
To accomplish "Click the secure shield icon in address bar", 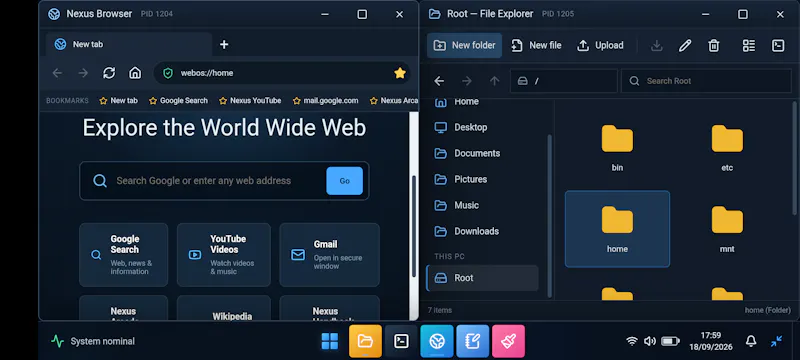I will click(168, 73).
